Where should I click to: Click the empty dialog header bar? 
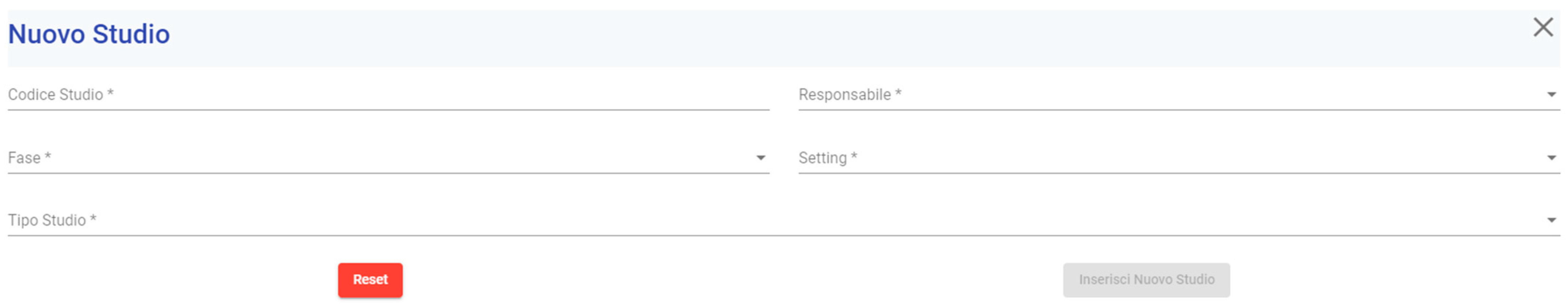(791, 36)
